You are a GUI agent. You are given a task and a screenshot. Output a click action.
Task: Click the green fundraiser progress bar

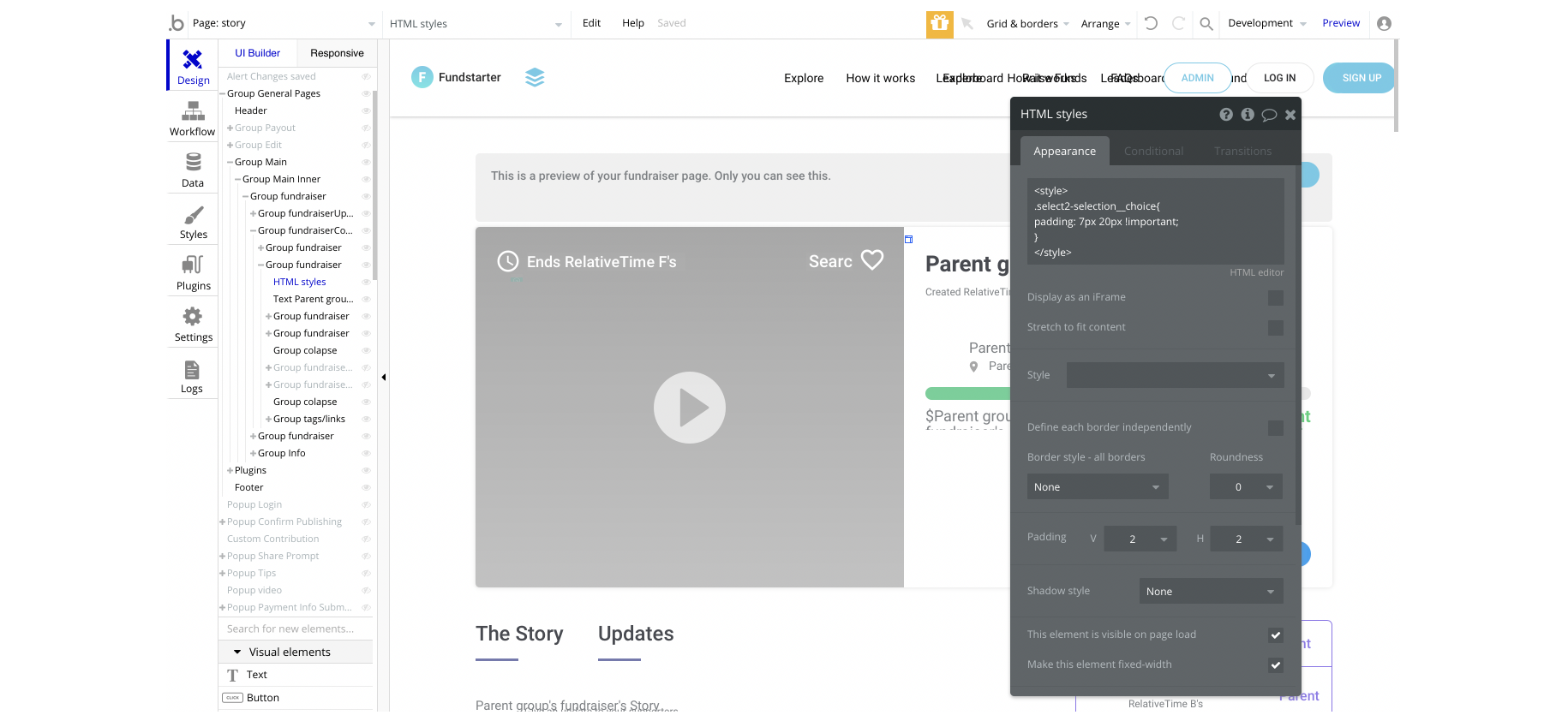(968, 394)
